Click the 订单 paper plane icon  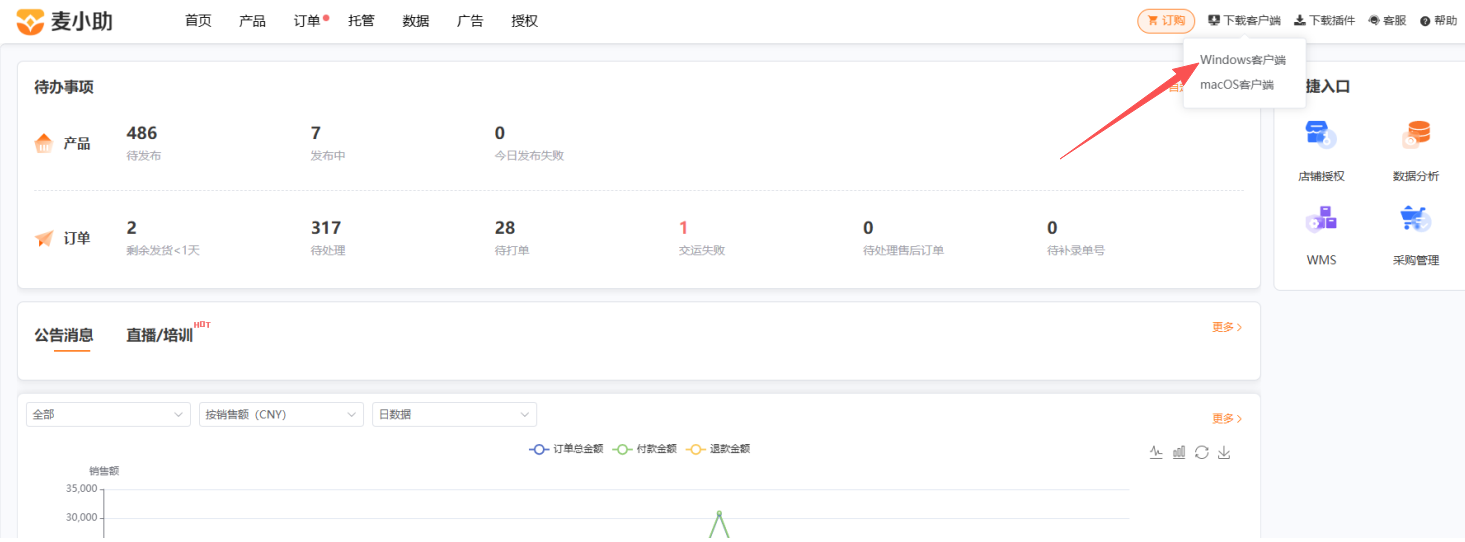(x=44, y=238)
